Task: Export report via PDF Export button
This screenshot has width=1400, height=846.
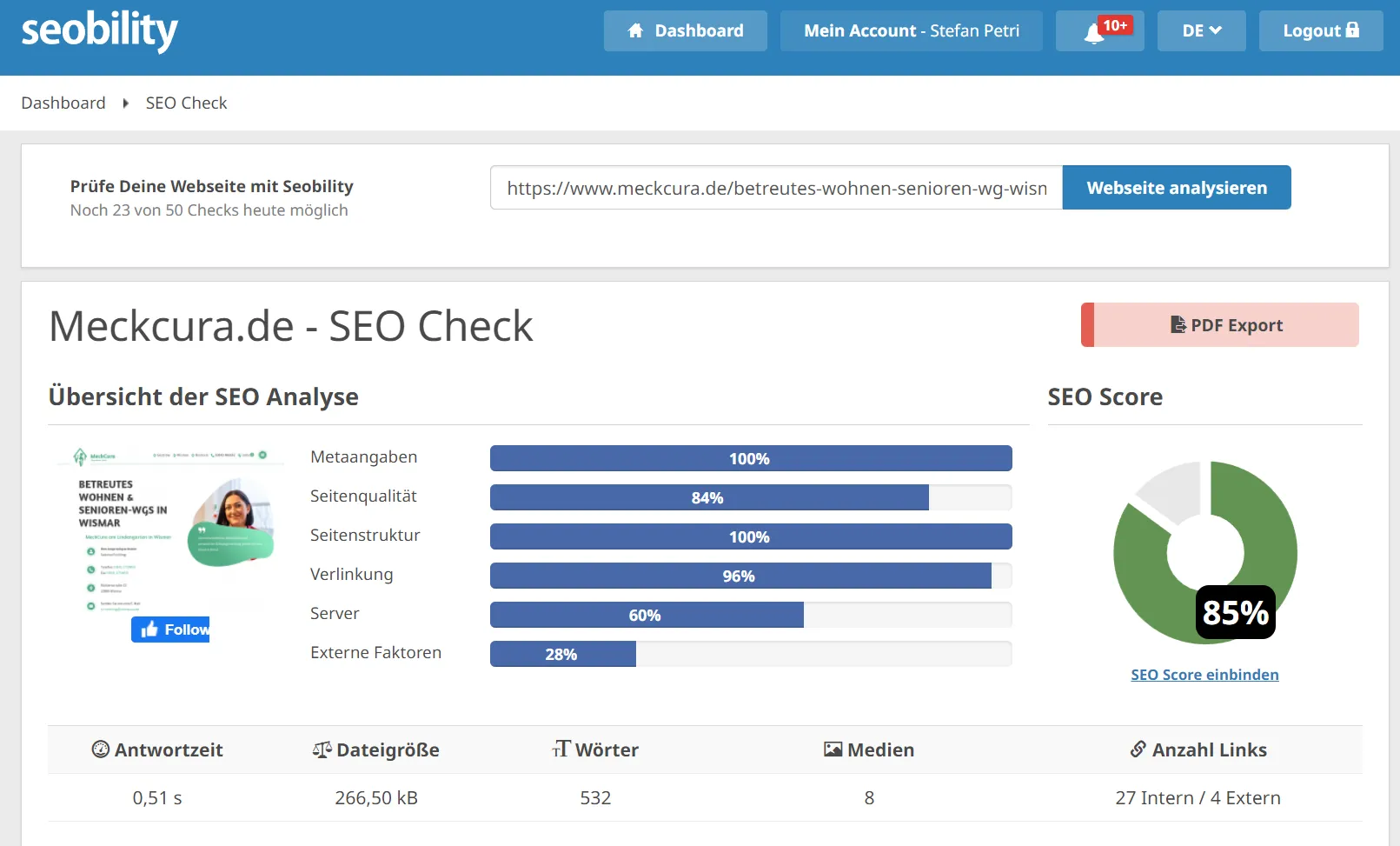Action: pos(1220,325)
